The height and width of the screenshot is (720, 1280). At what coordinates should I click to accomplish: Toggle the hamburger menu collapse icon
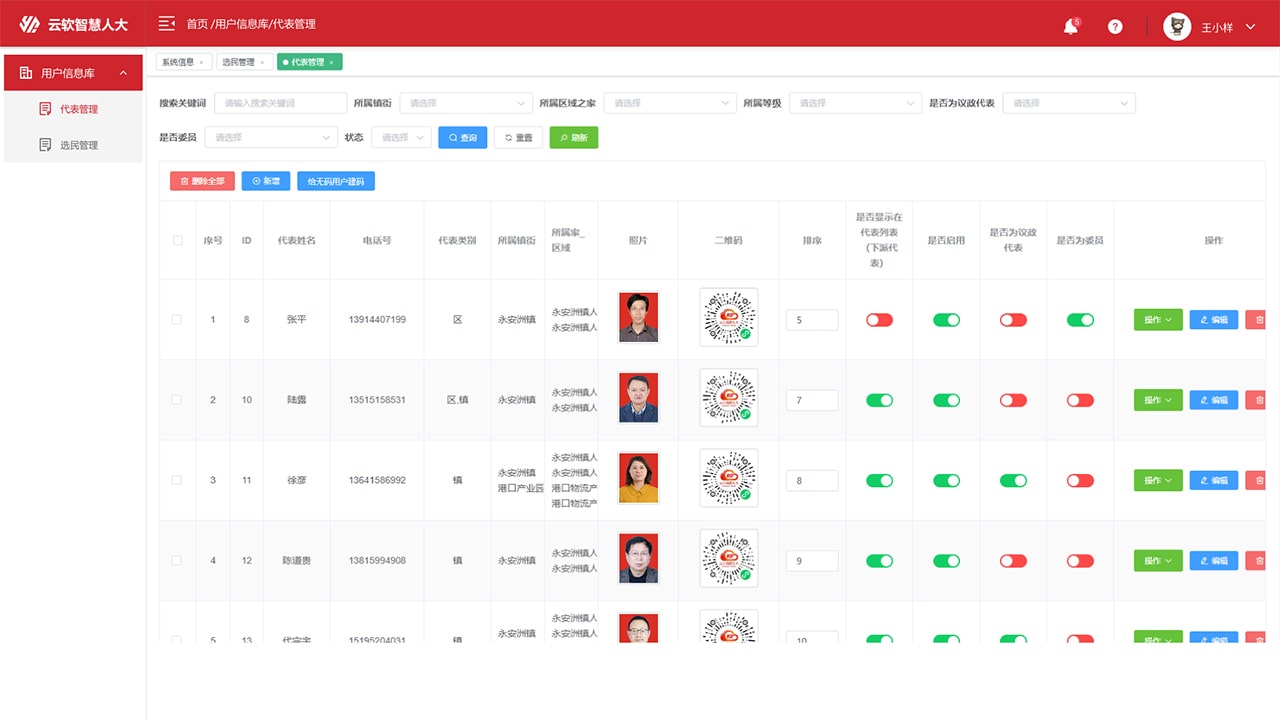(x=167, y=24)
